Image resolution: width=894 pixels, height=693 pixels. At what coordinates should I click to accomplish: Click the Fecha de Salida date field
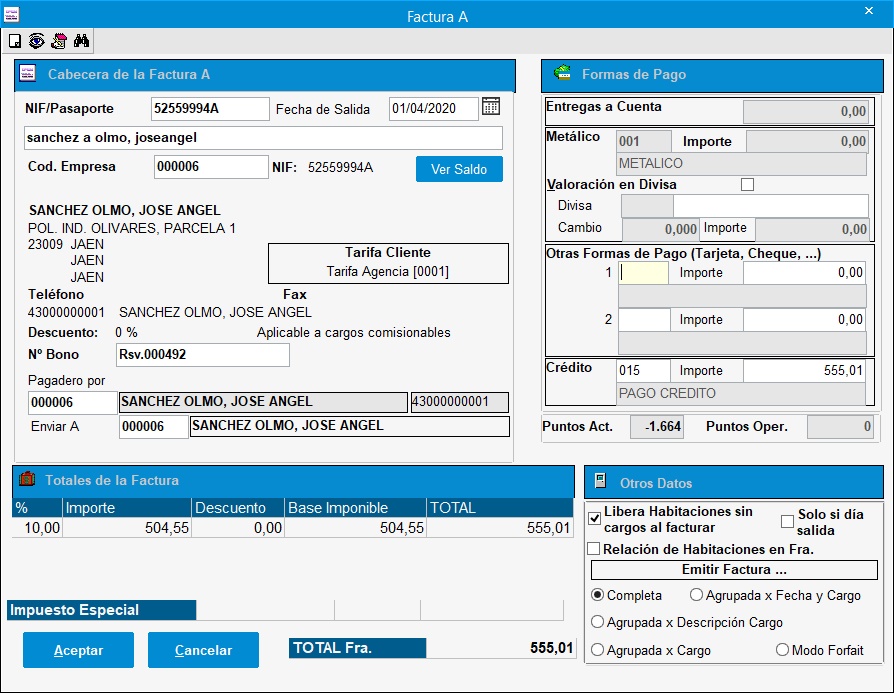point(434,108)
